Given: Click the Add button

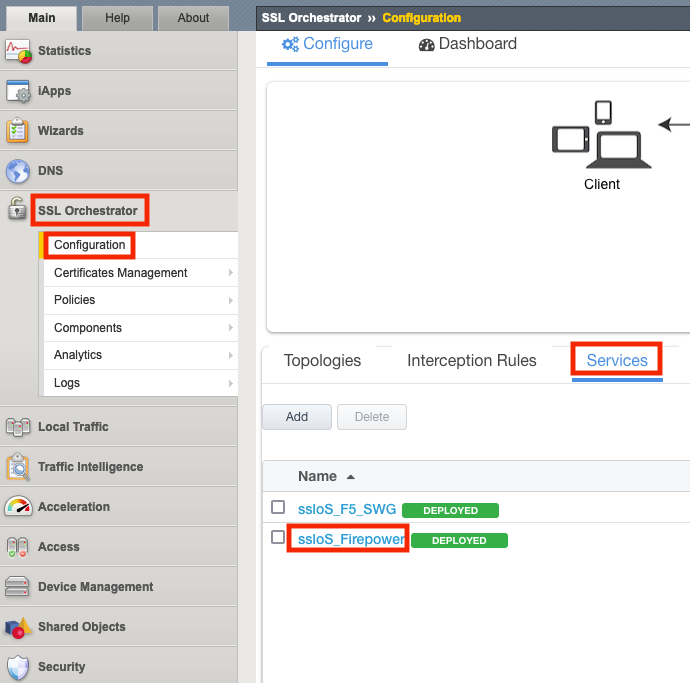Looking at the screenshot, I should [x=297, y=417].
